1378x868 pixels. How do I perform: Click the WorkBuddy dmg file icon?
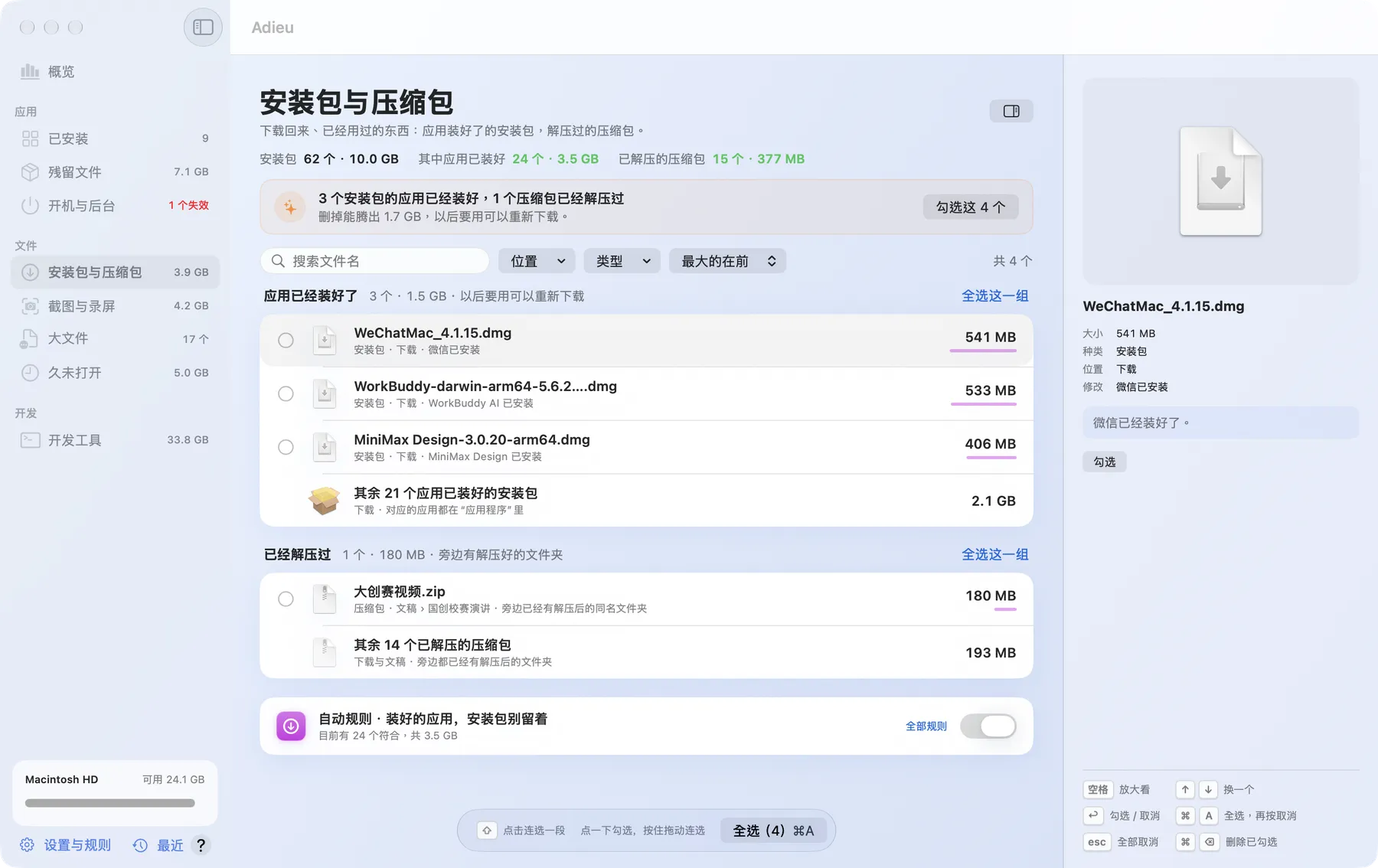coord(325,393)
